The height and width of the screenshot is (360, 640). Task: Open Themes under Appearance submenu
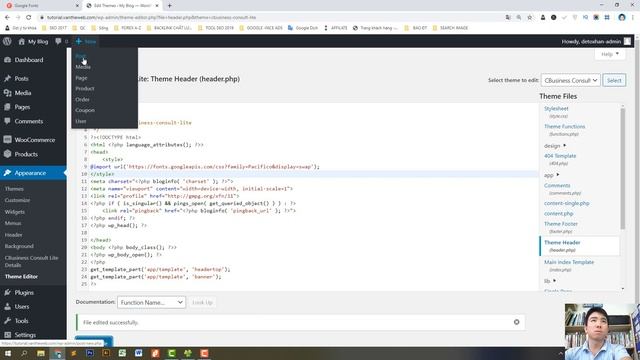click(x=14, y=189)
